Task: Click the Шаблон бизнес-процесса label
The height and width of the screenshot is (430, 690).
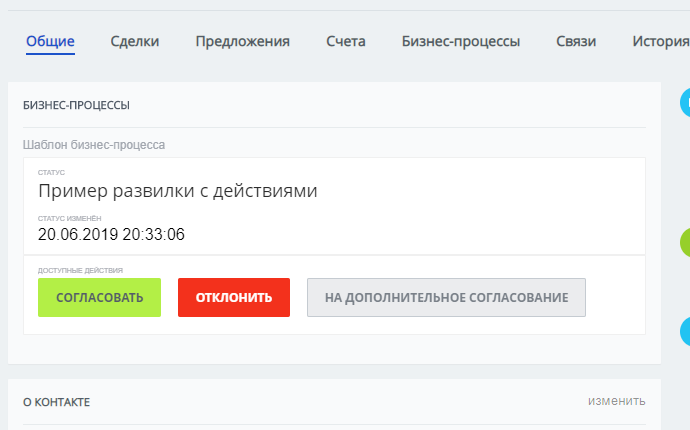Action: click(94, 145)
